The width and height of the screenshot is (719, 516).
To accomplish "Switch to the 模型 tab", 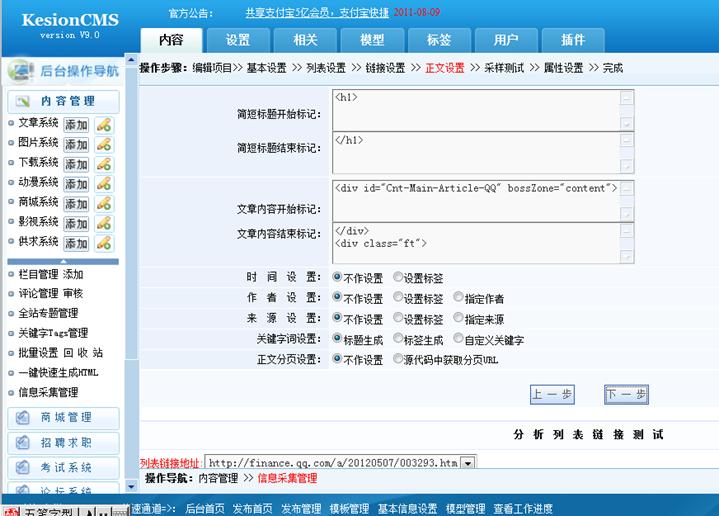I will (x=372, y=40).
